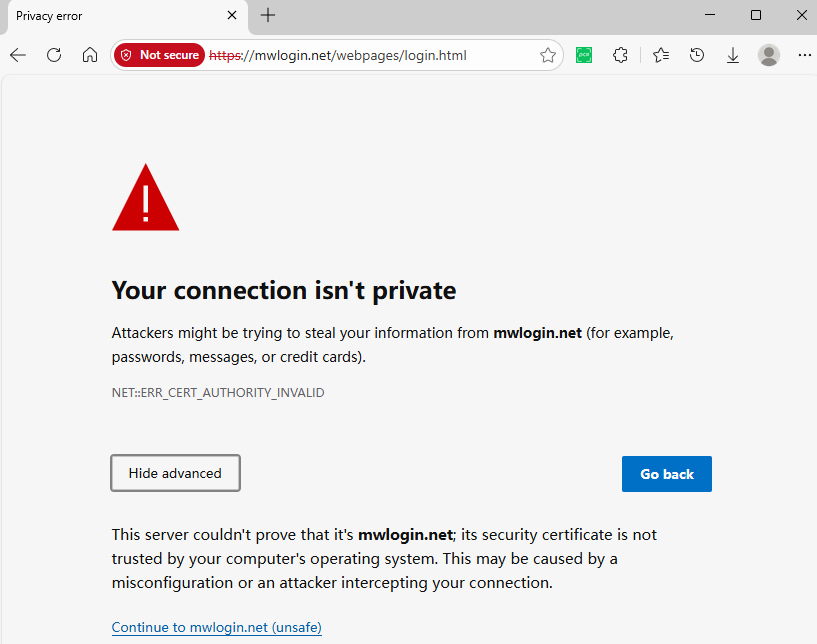Close the Privacy error tab

pyautogui.click(x=231, y=16)
